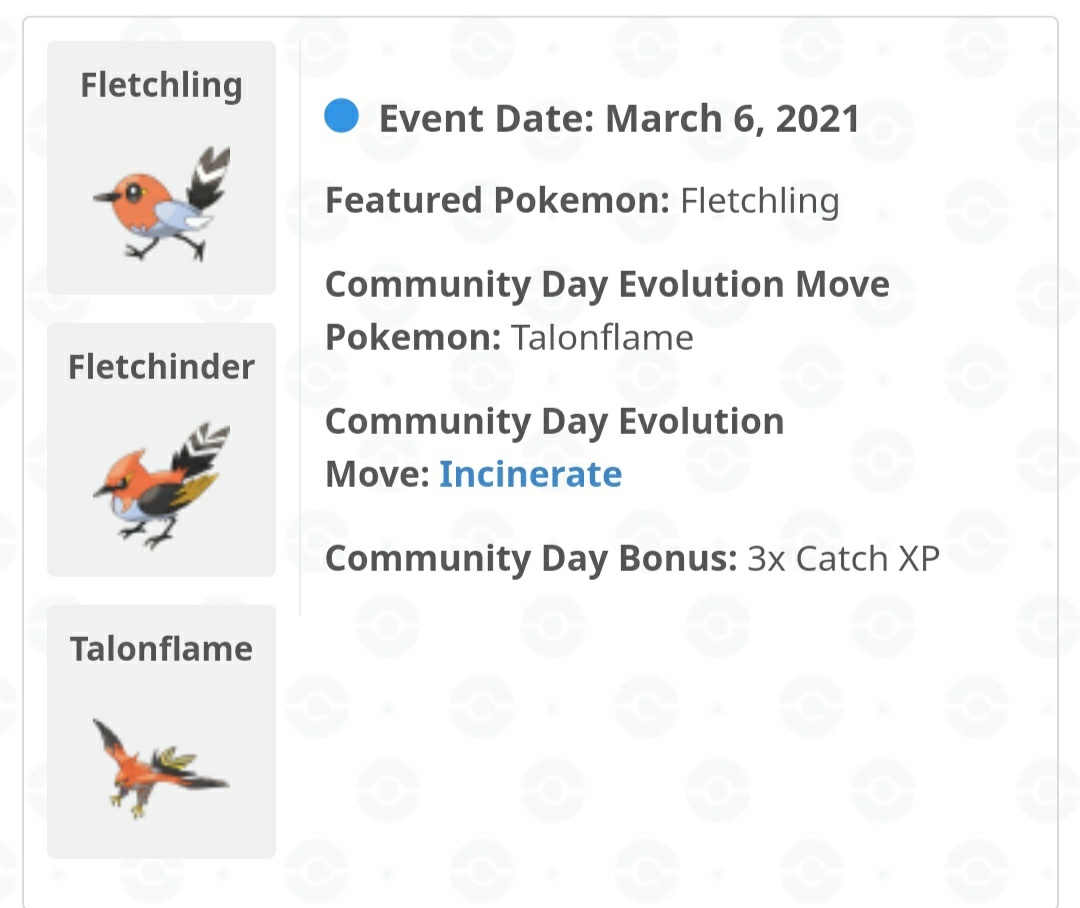This screenshot has height=908, width=1080.
Task: Click the vertical divider beside the Pokemon cards
Action: click(300, 330)
